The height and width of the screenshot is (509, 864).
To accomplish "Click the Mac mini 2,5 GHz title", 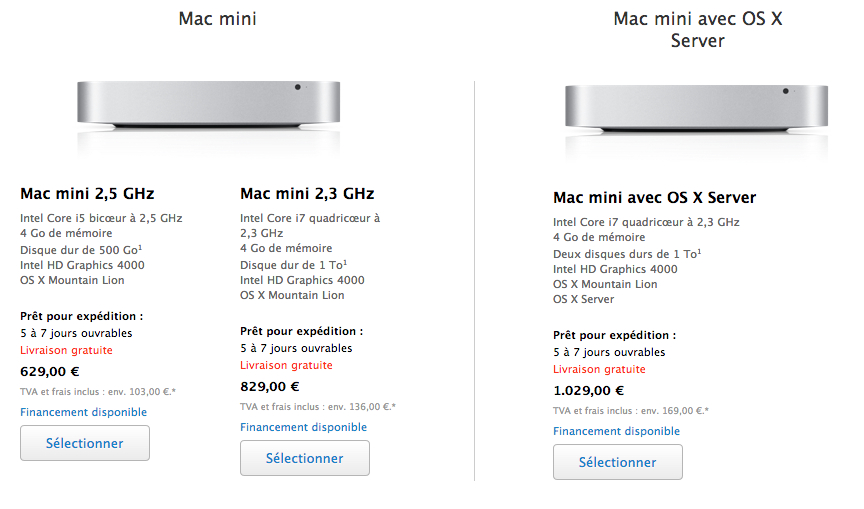I will coord(87,193).
